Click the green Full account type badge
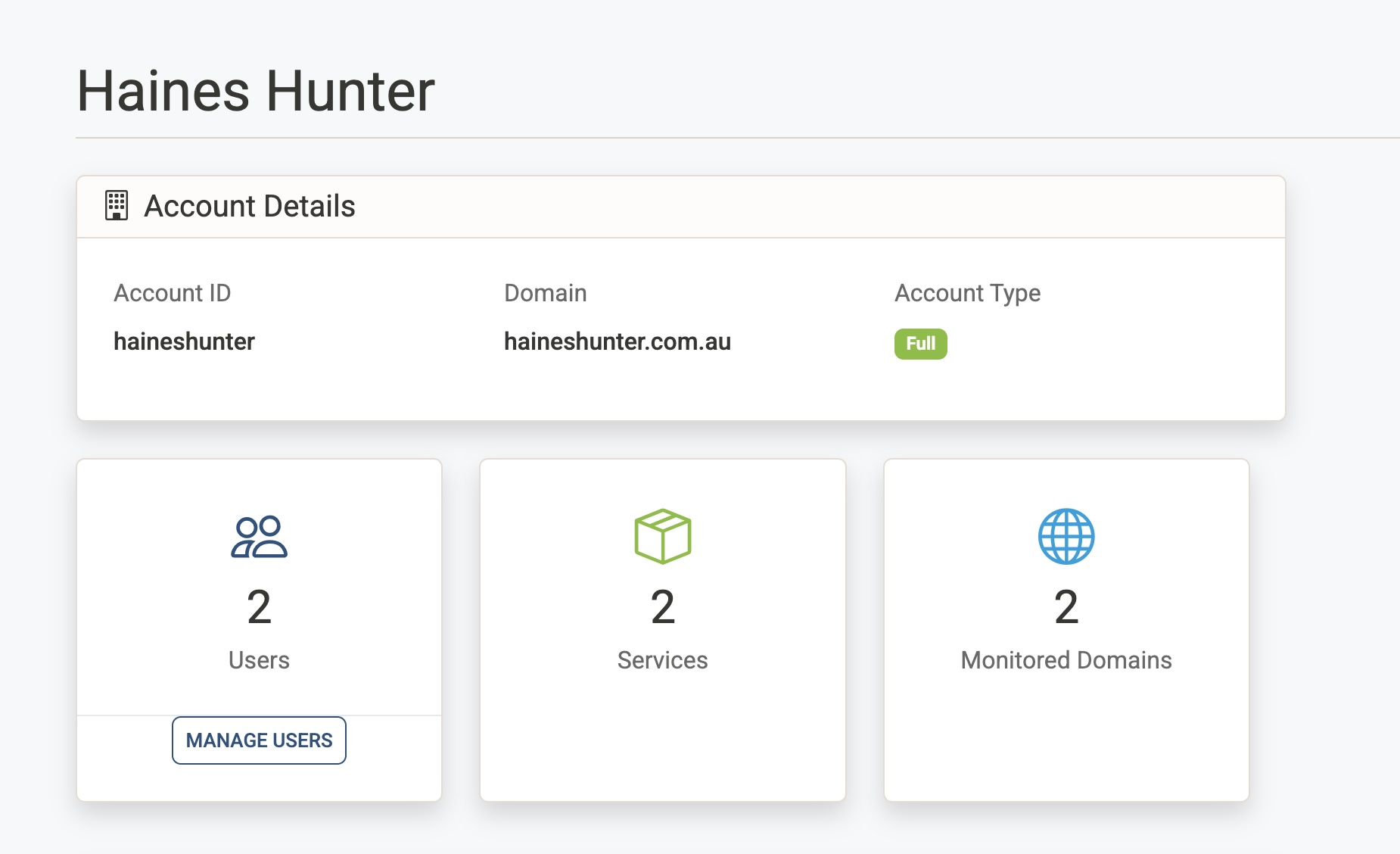Viewport: 1400px width, 854px height. (x=920, y=343)
